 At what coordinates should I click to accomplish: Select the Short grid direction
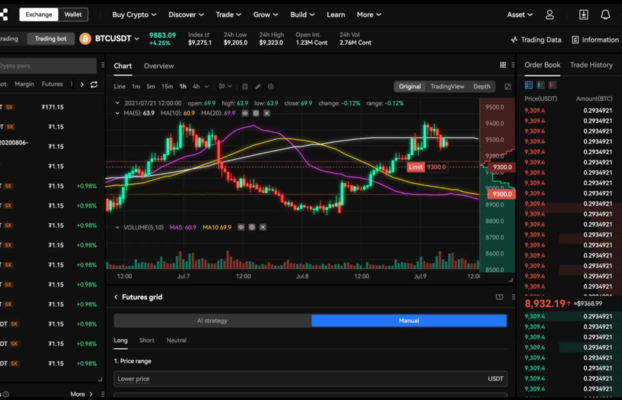147,341
